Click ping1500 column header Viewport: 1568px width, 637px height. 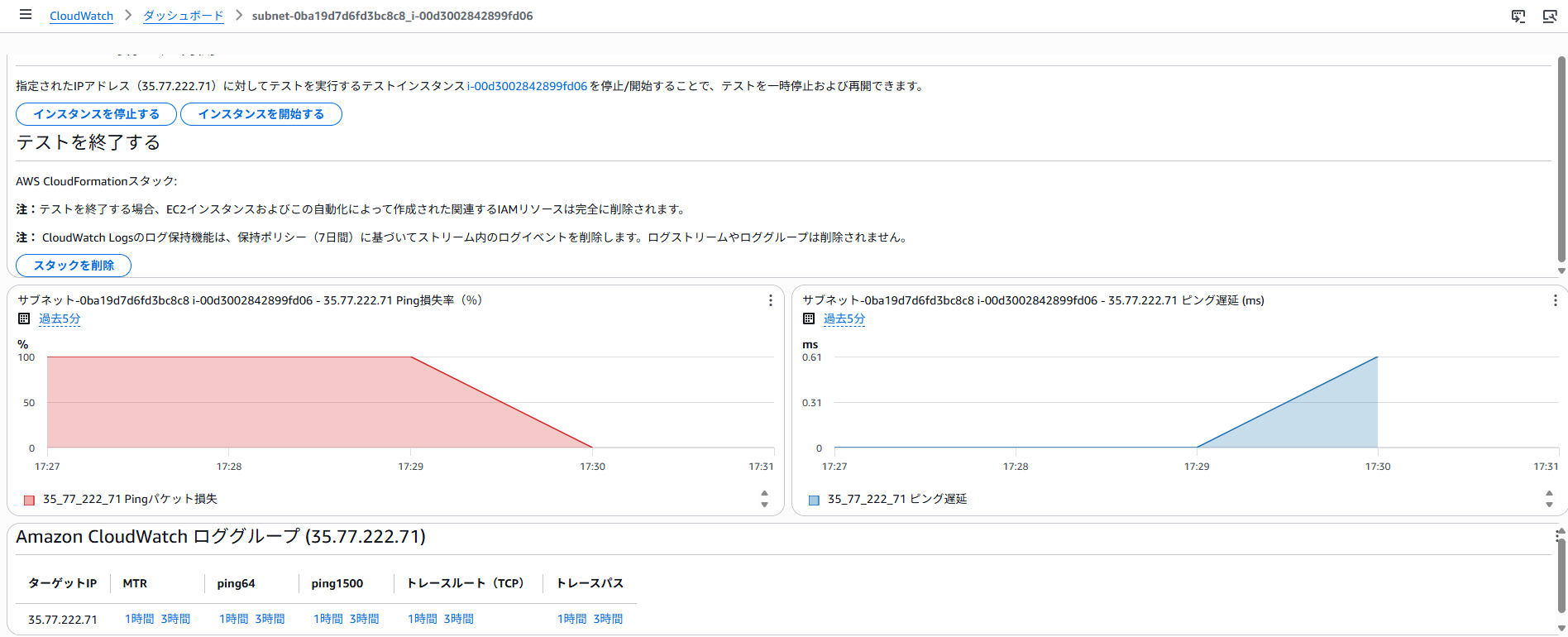pos(337,583)
